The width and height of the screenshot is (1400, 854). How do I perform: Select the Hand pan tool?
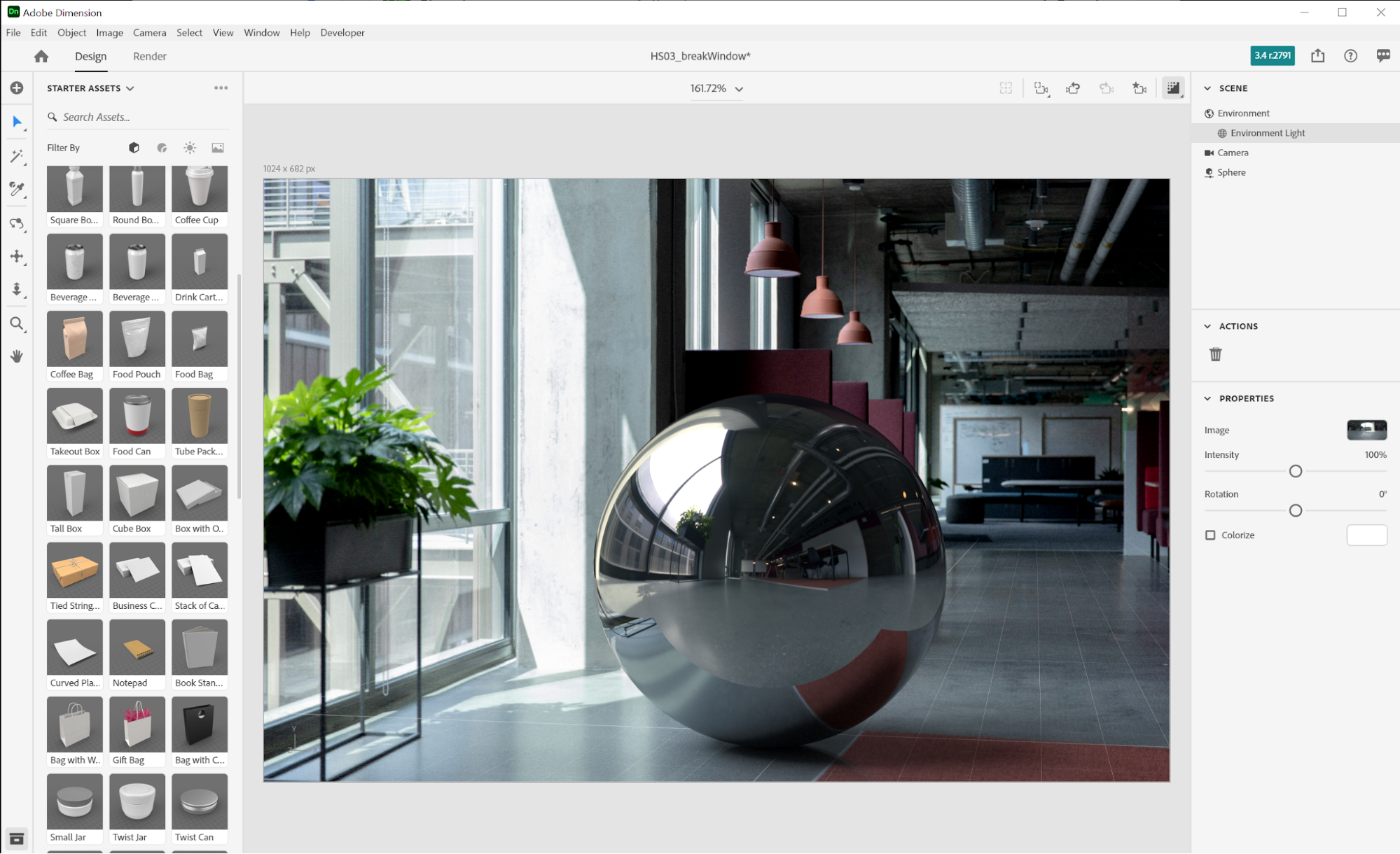[x=17, y=356]
